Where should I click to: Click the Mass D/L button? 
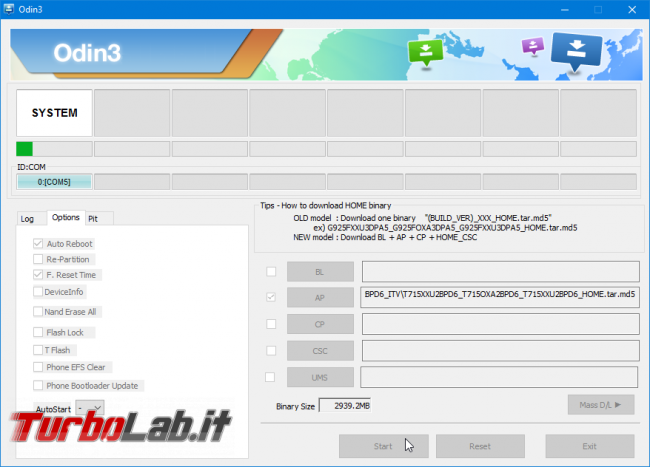pyautogui.click(x=601, y=405)
